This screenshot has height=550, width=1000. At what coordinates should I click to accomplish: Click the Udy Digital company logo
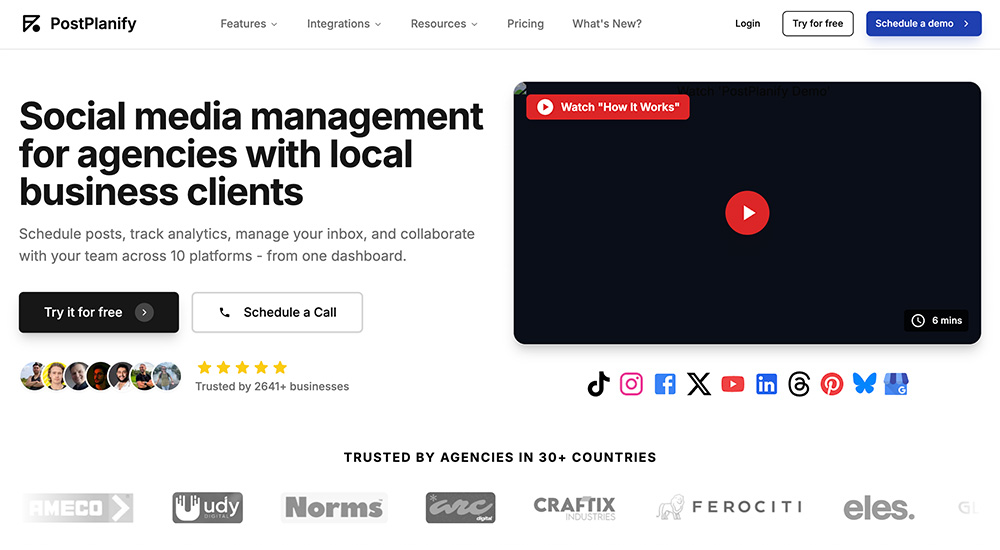(x=207, y=508)
